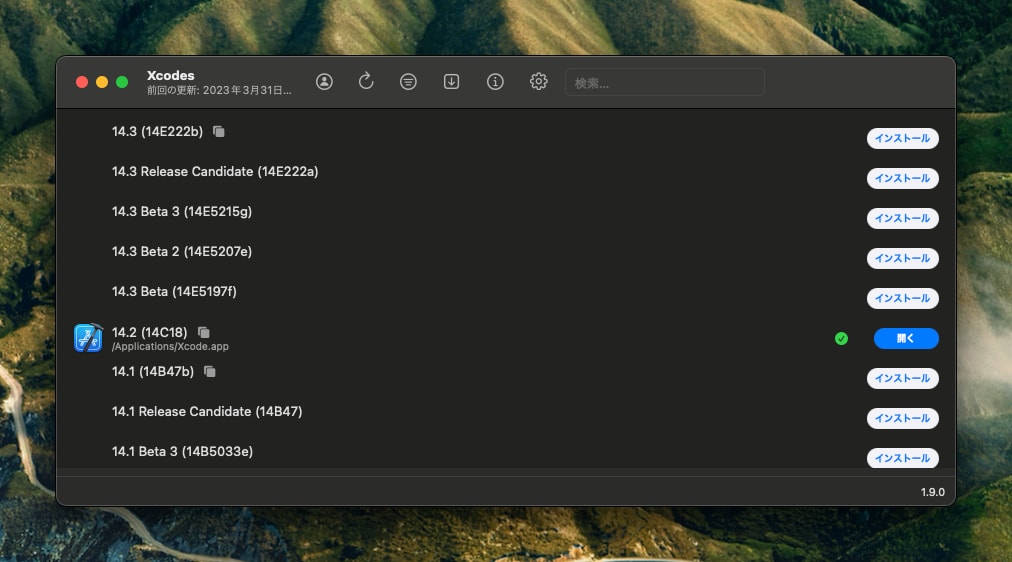Screen dimensions: 1012x562
Task: Select the 14.3 Beta 2 (14E5207e) row
Action: tap(181, 252)
